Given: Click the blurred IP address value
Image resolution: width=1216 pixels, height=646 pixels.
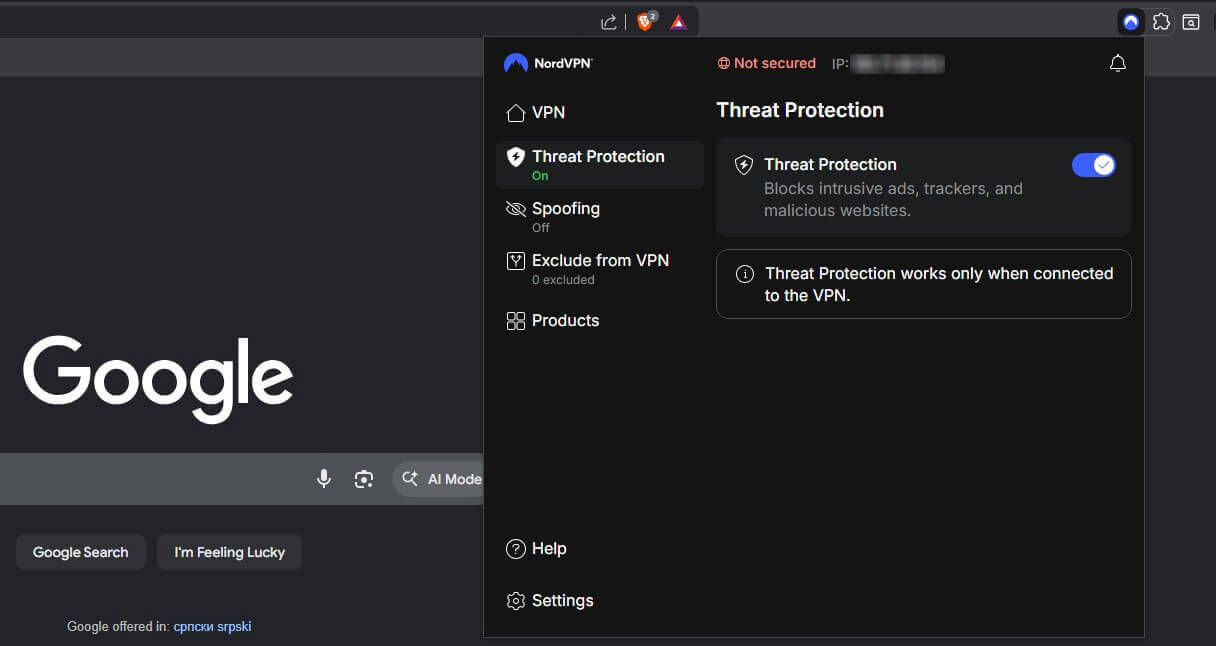Looking at the screenshot, I should [897, 64].
